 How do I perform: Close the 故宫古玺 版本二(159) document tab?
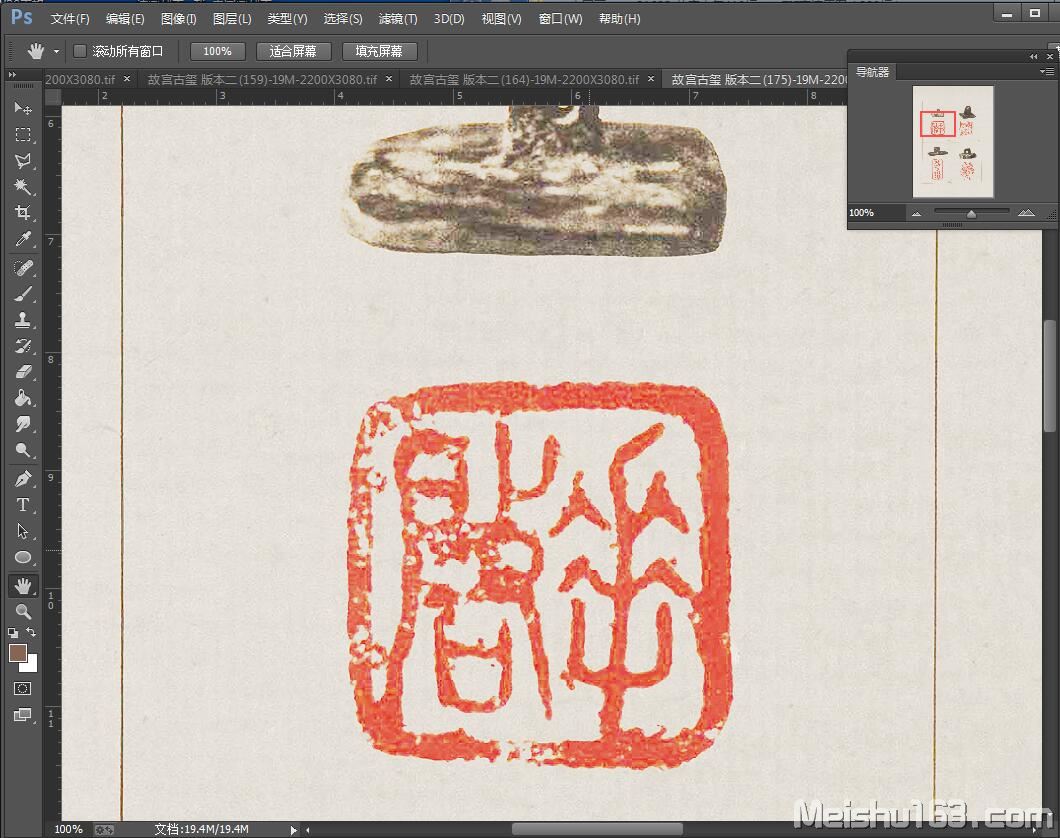tap(389, 79)
